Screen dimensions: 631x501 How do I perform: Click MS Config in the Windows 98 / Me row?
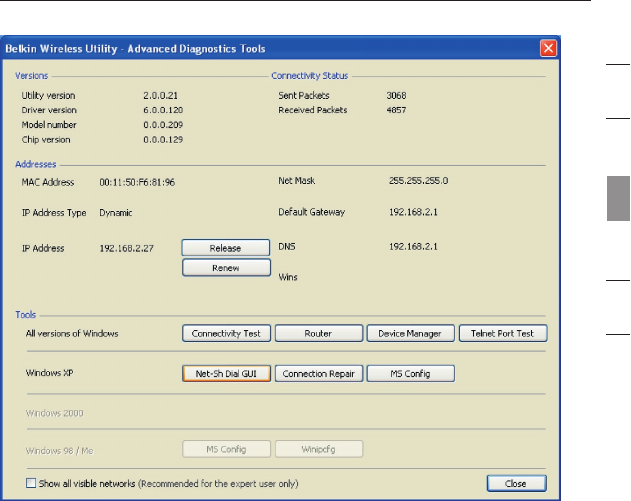tap(226, 448)
